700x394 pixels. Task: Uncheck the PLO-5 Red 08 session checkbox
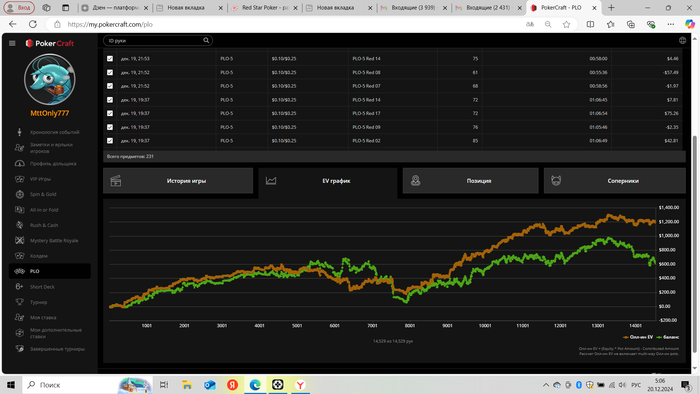click(x=110, y=72)
